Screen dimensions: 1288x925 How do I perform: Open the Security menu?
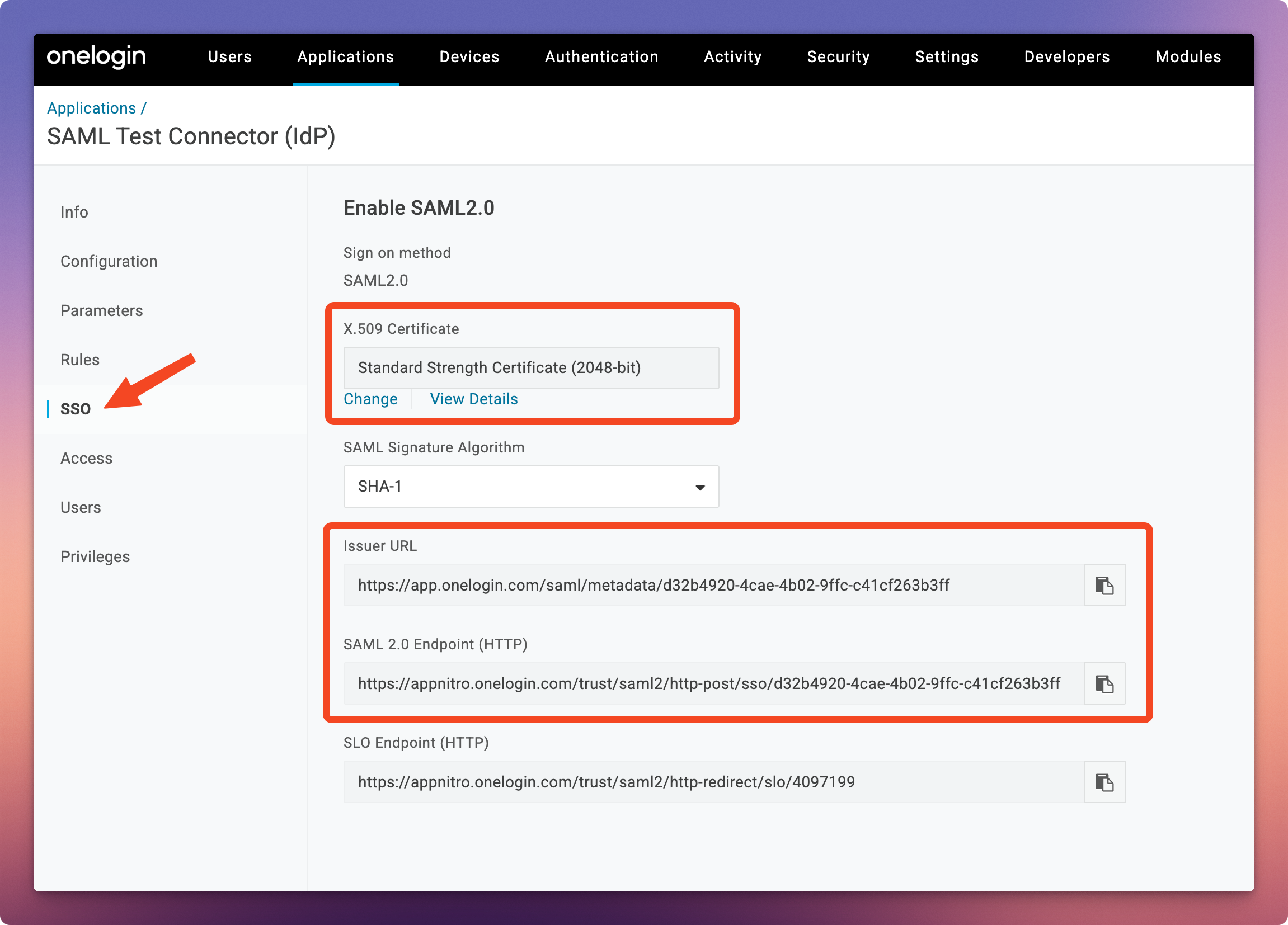click(838, 56)
